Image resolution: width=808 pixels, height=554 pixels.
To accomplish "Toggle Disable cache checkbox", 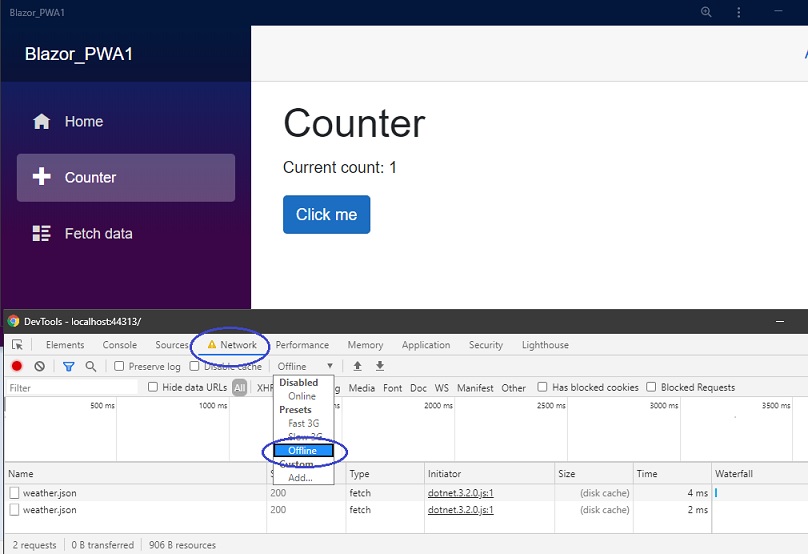I will click(194, 366).
